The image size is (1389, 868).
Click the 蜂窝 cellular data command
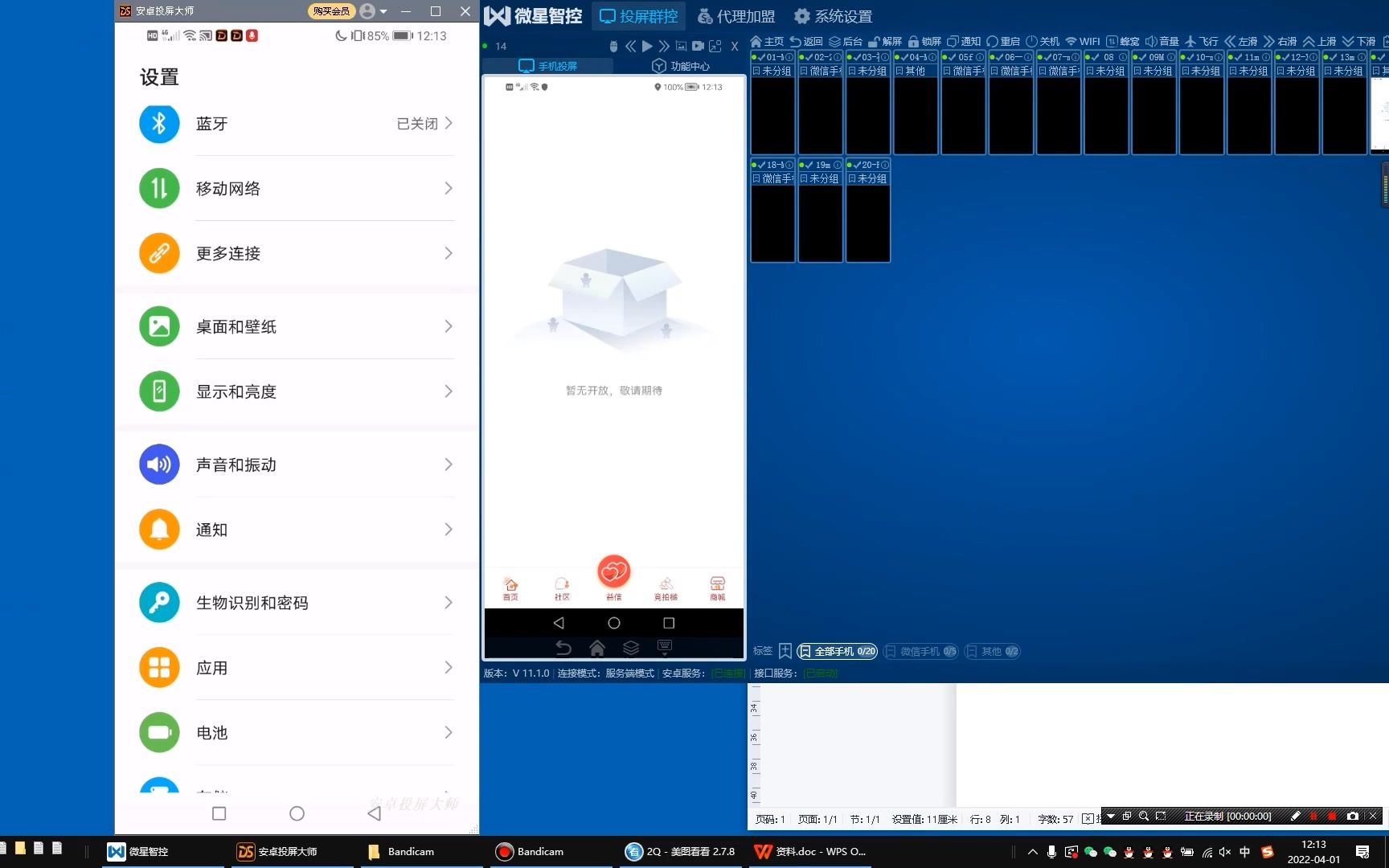(x=1123, y=41)
